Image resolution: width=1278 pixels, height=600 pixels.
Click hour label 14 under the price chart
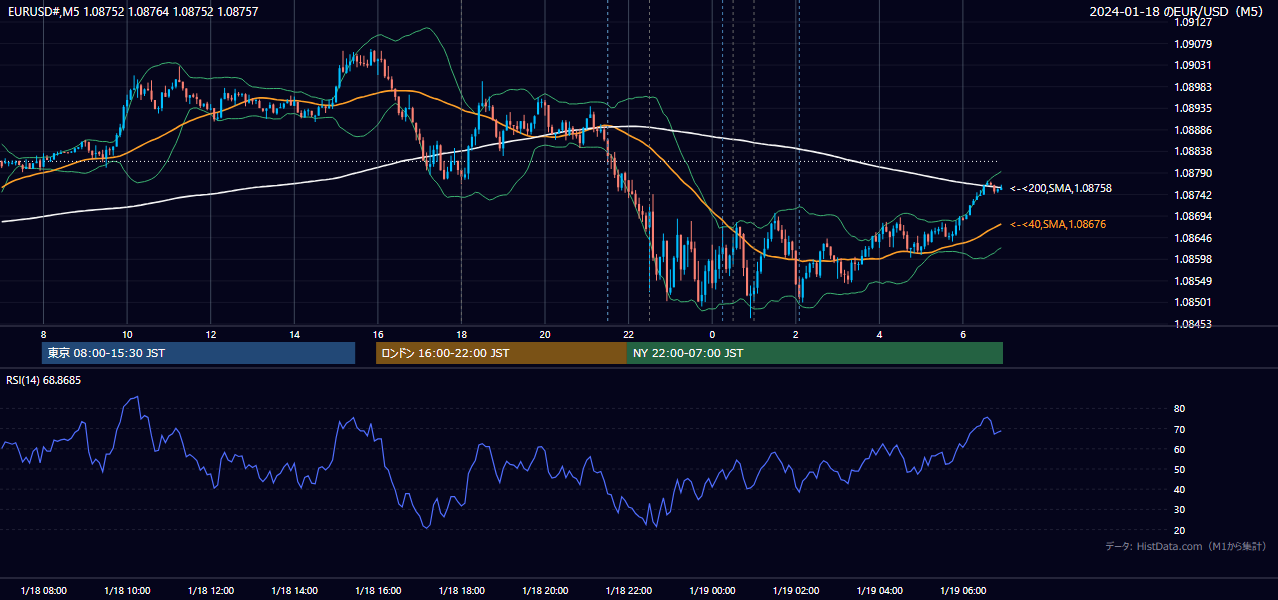[x=294, y=334]
